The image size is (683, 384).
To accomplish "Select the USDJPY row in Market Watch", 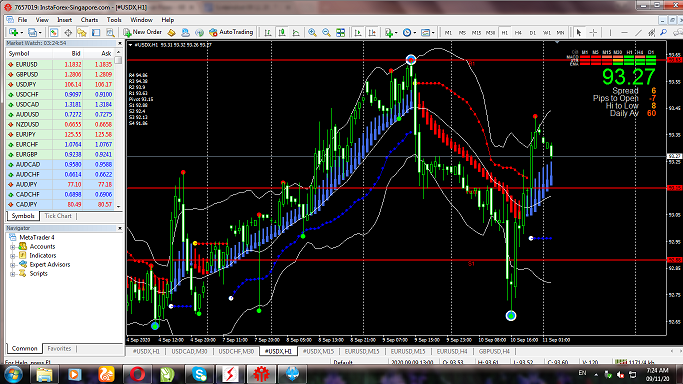I will pos(60,84).
